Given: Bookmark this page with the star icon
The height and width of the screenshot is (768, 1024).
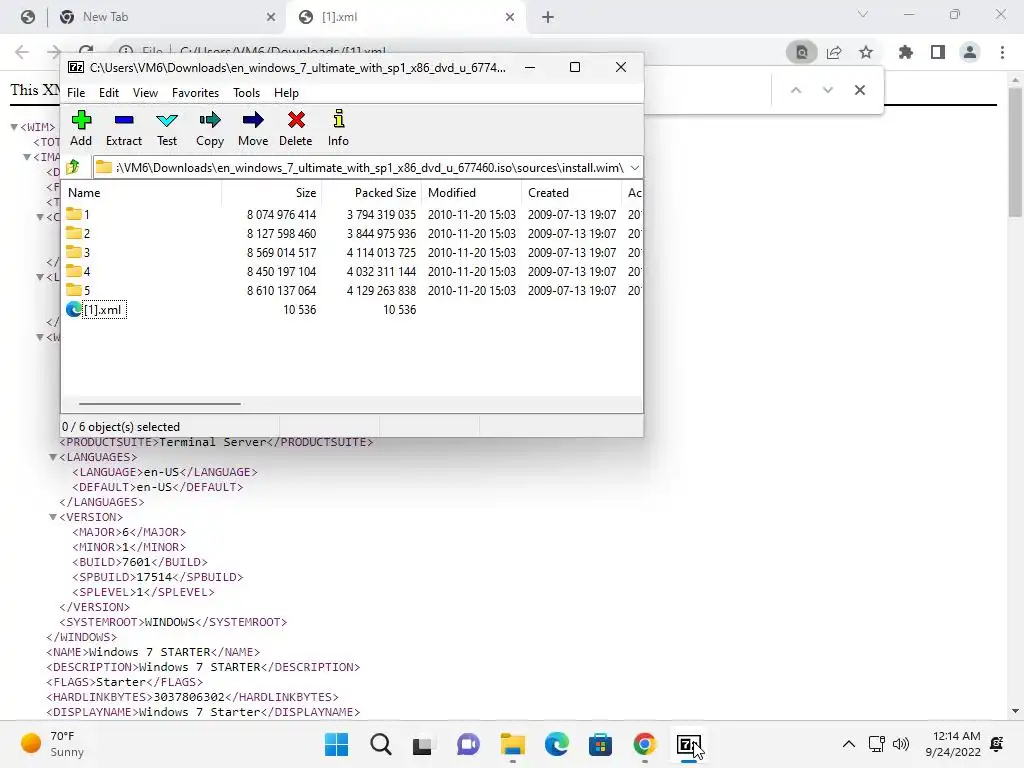Looking at the screenshot, I should click(x=866, y=52).
